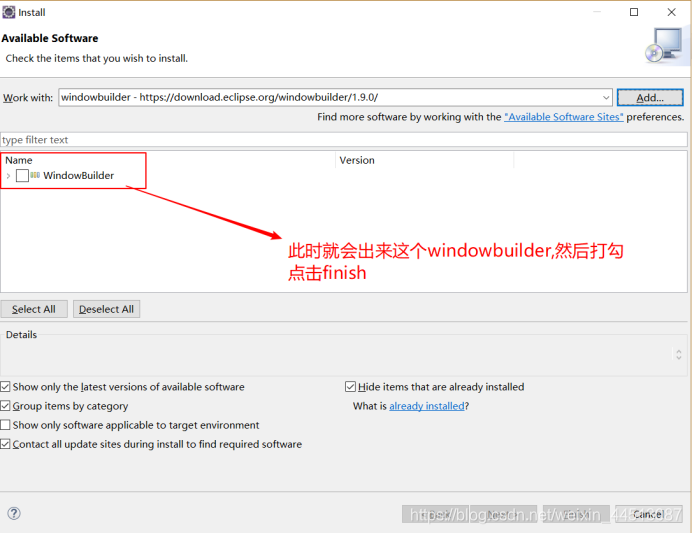Maximize the Install dialog window
This screenshot has height=534, width=692.
634,12
